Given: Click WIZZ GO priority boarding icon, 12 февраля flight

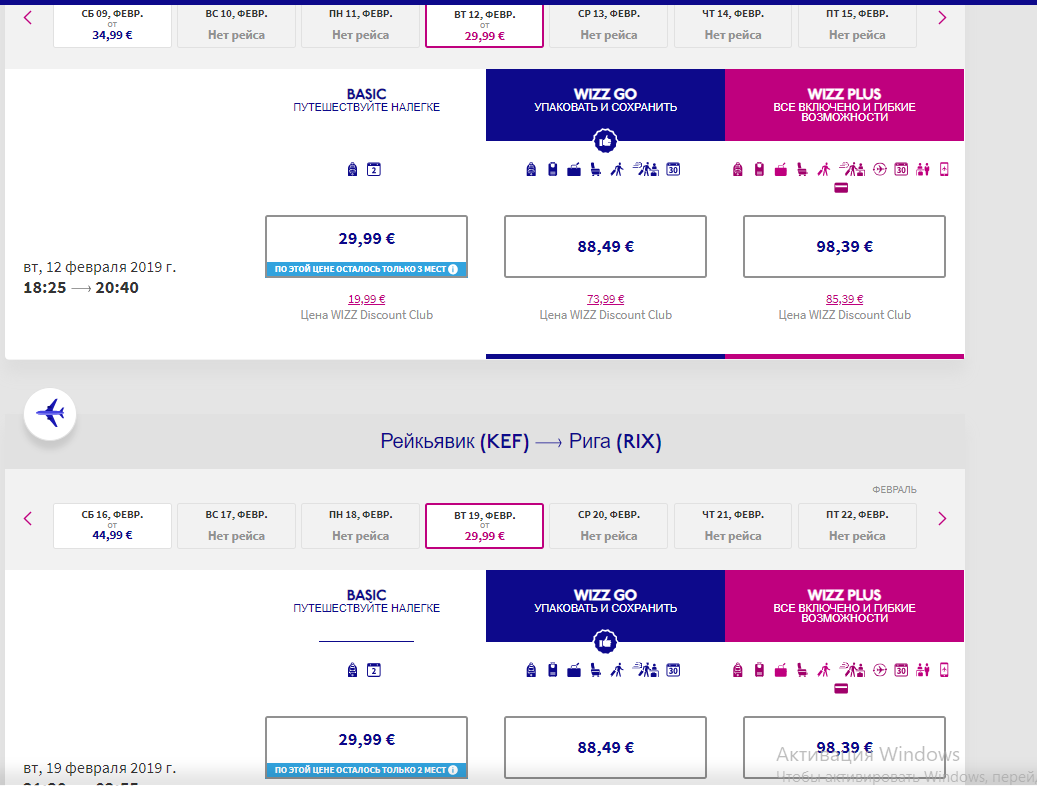Looking at the screenshot, I should click(617, 169).
